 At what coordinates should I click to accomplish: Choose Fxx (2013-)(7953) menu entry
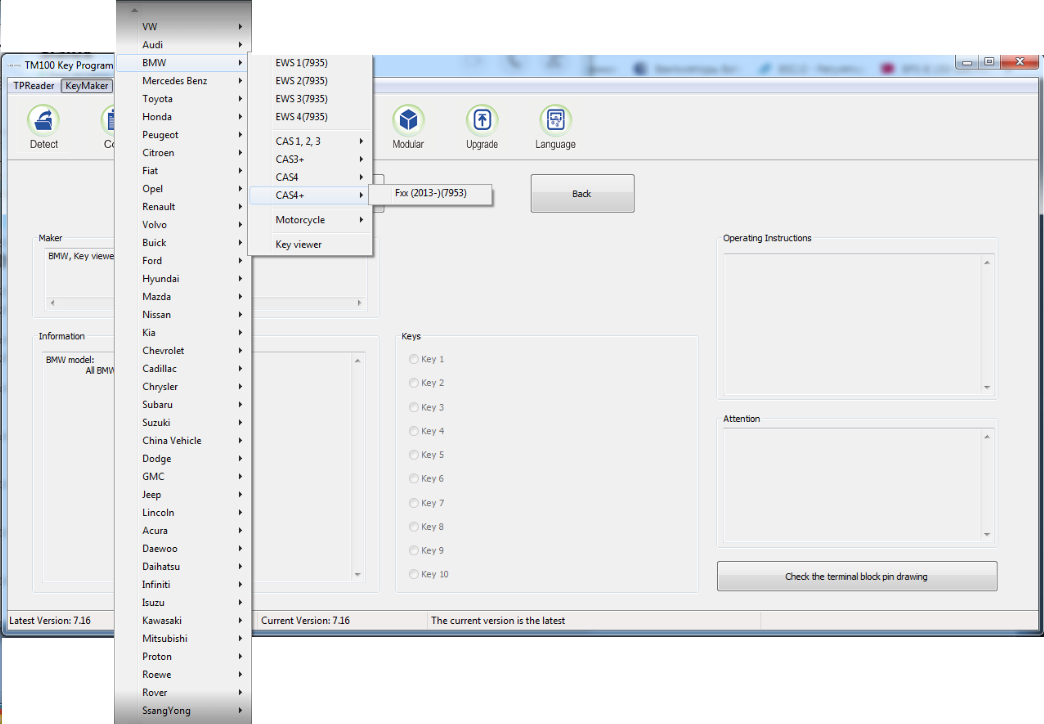coord(430,193)
